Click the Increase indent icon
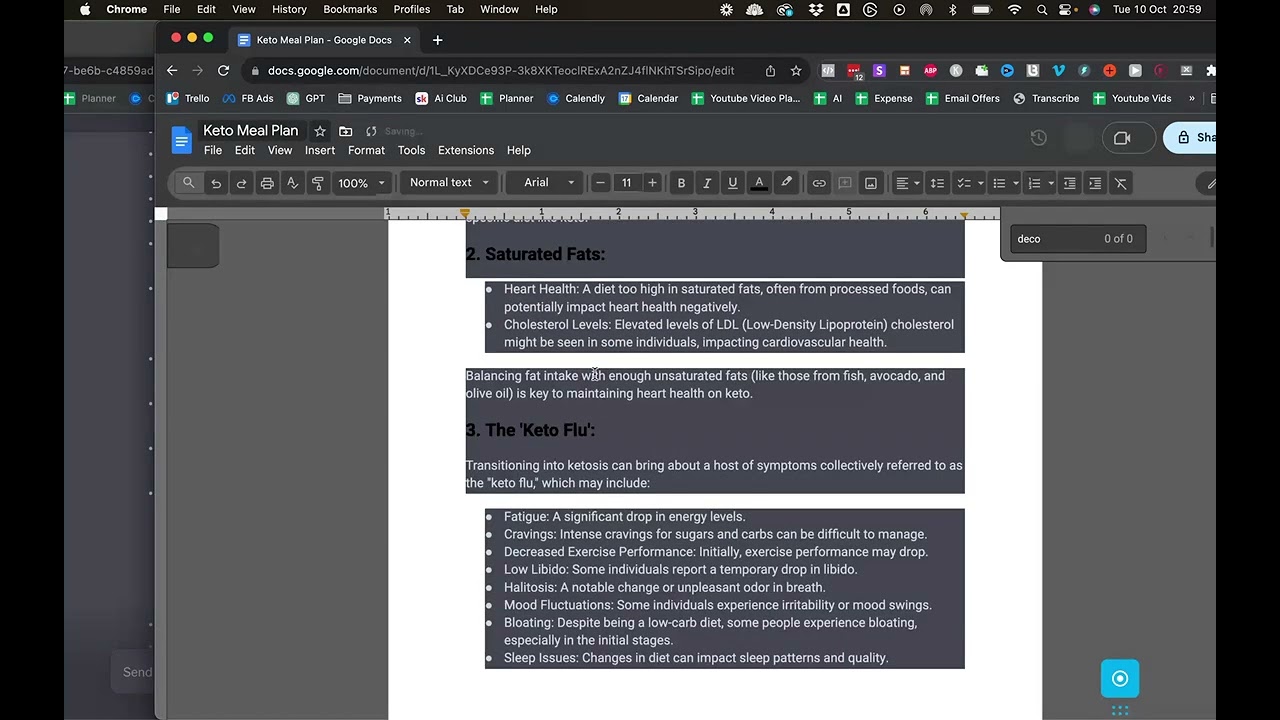This screenshot has width=1280, height=720. pos(1095,183)
